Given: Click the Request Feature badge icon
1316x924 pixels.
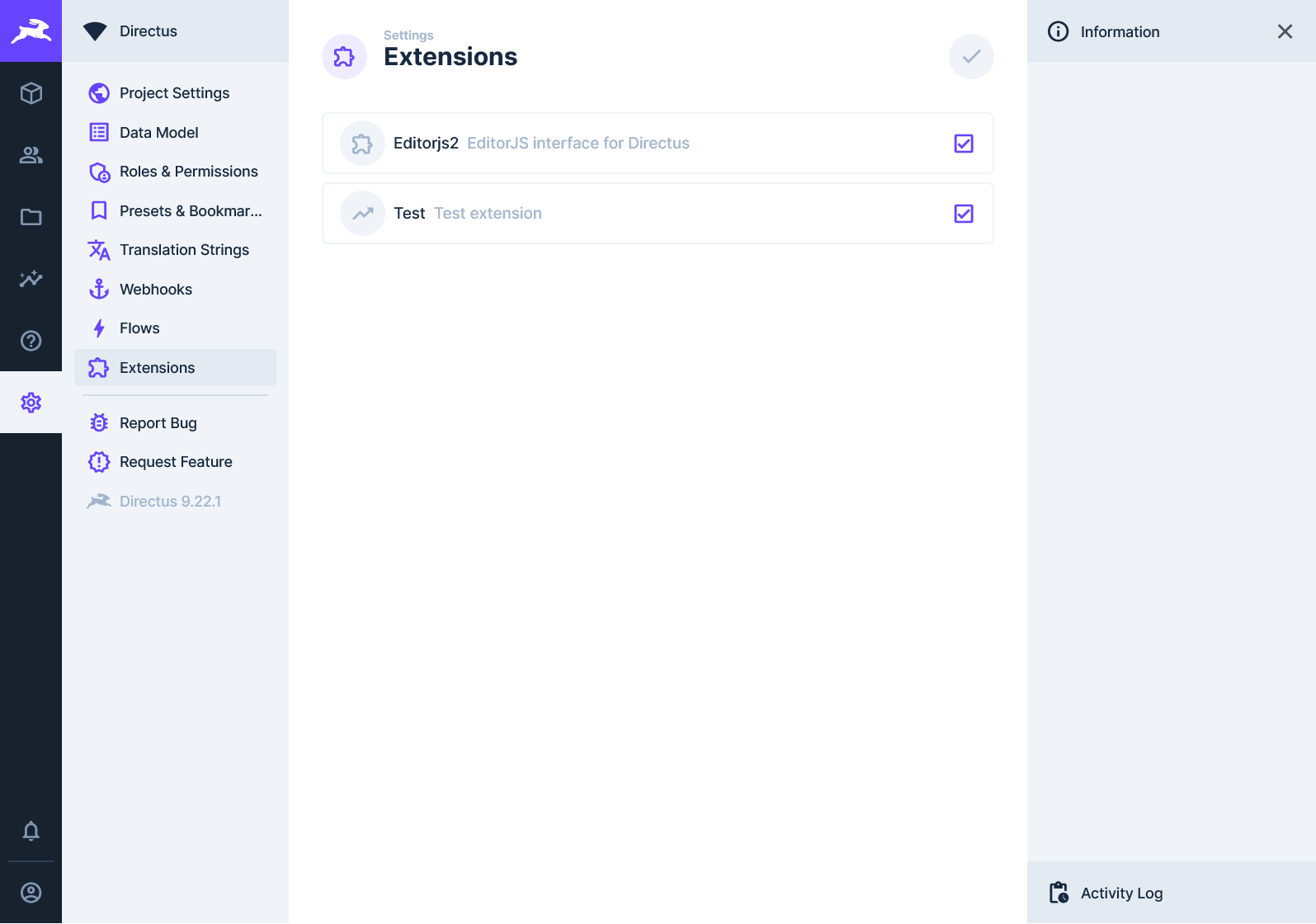Looking at the screenshot, I should 99,462.
